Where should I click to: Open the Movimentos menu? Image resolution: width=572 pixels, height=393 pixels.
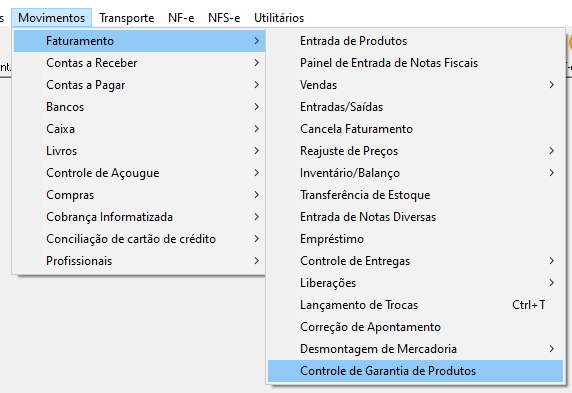tap(51, 18)
